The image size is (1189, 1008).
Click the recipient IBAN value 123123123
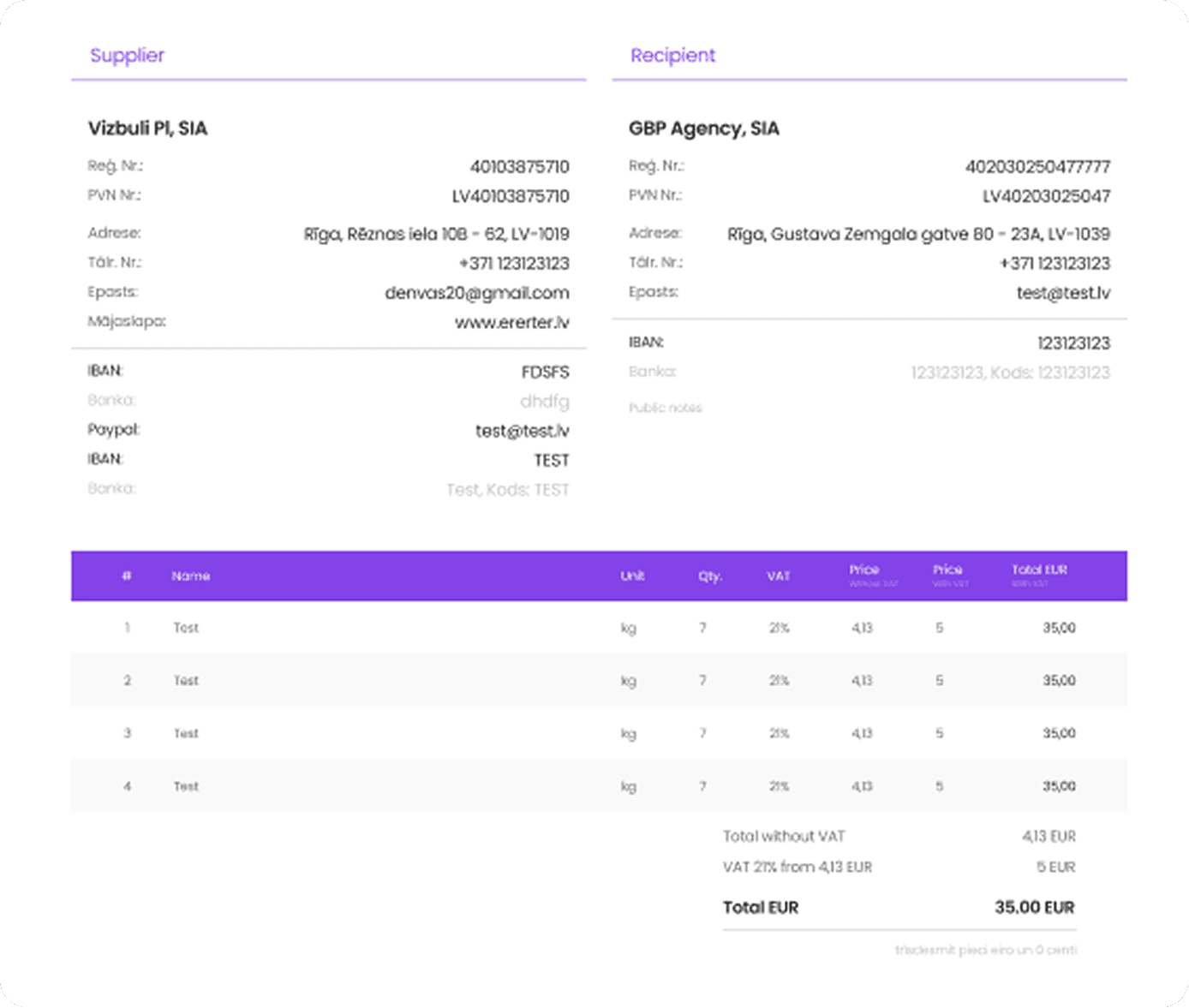point(1073,343)
